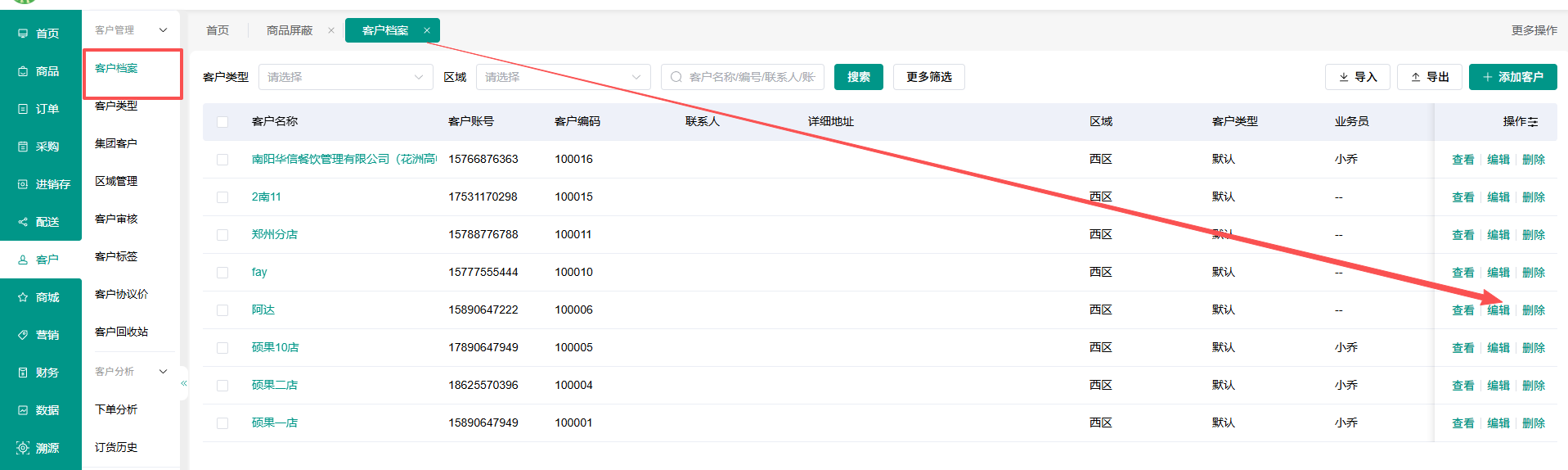This screenshot has height=470, width=1568.
Task: Switch to the 首页 tab
Action: click(x=218, y=30)
